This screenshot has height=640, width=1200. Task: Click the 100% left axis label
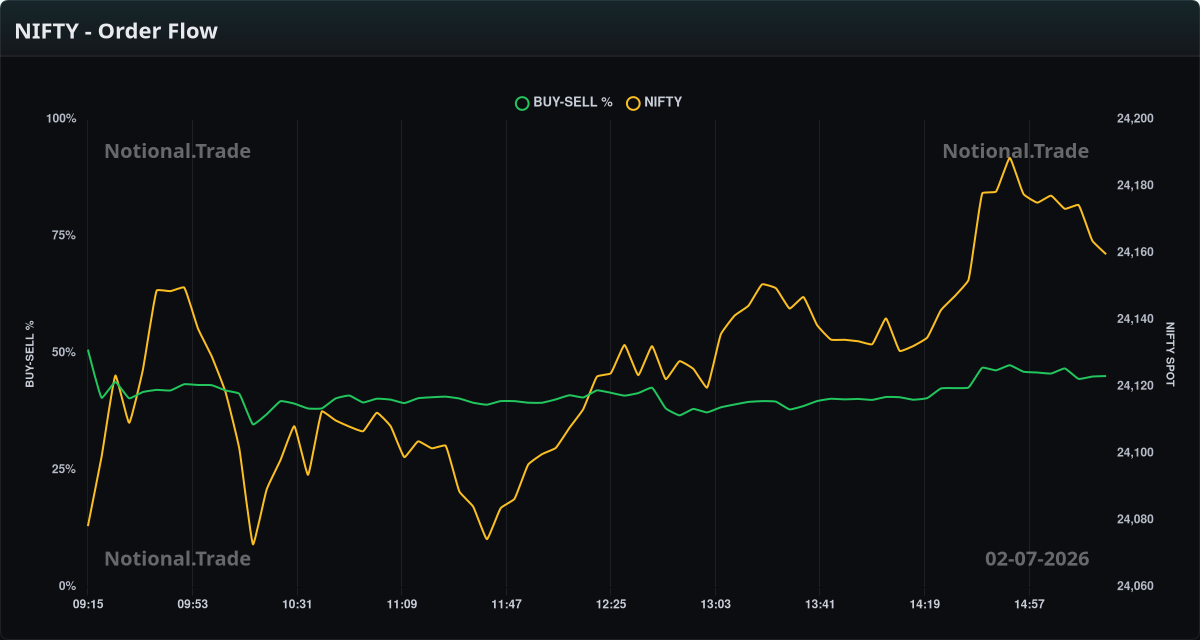point(62,119)
